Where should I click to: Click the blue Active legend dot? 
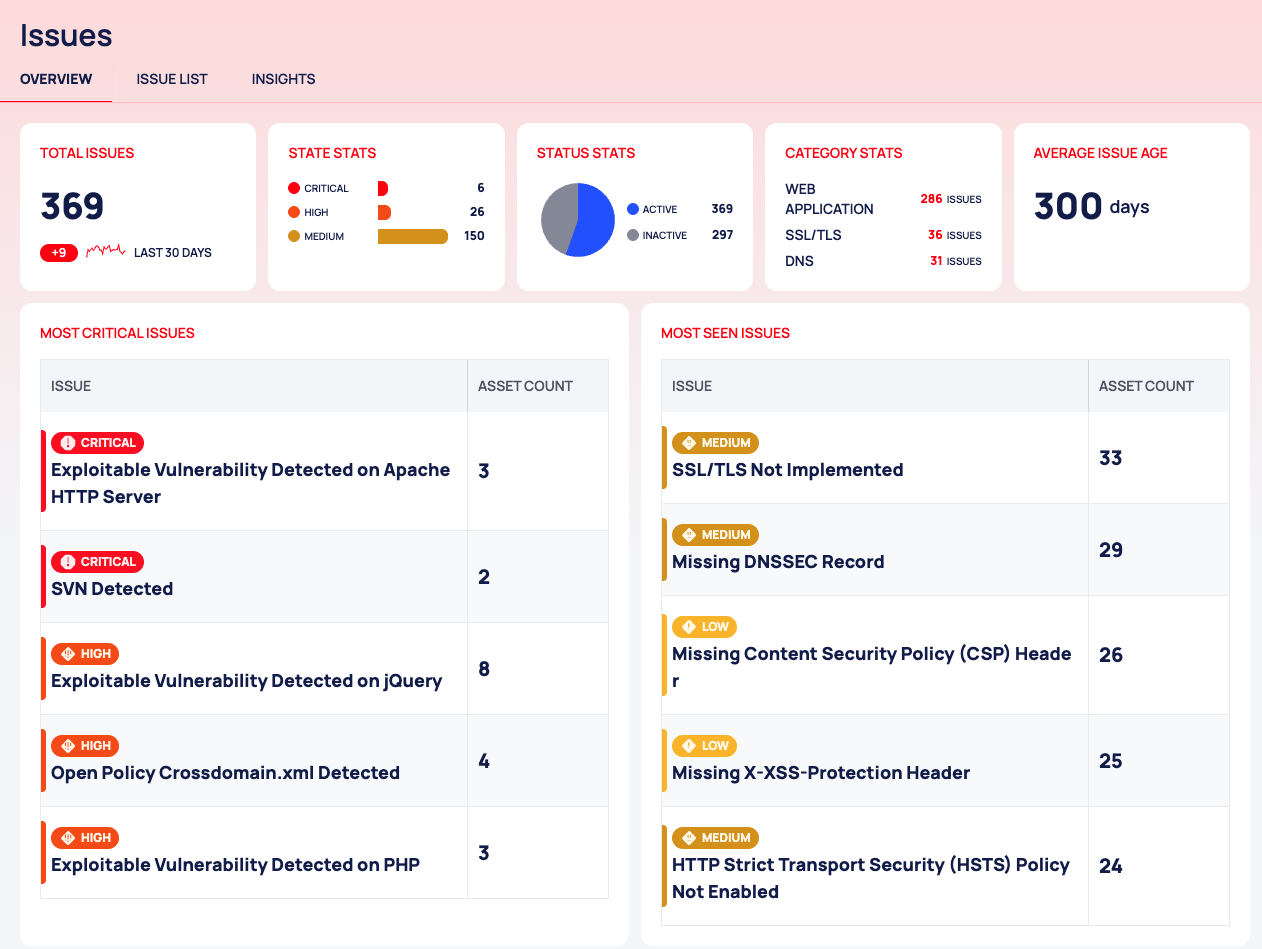(x=633, y=209)
